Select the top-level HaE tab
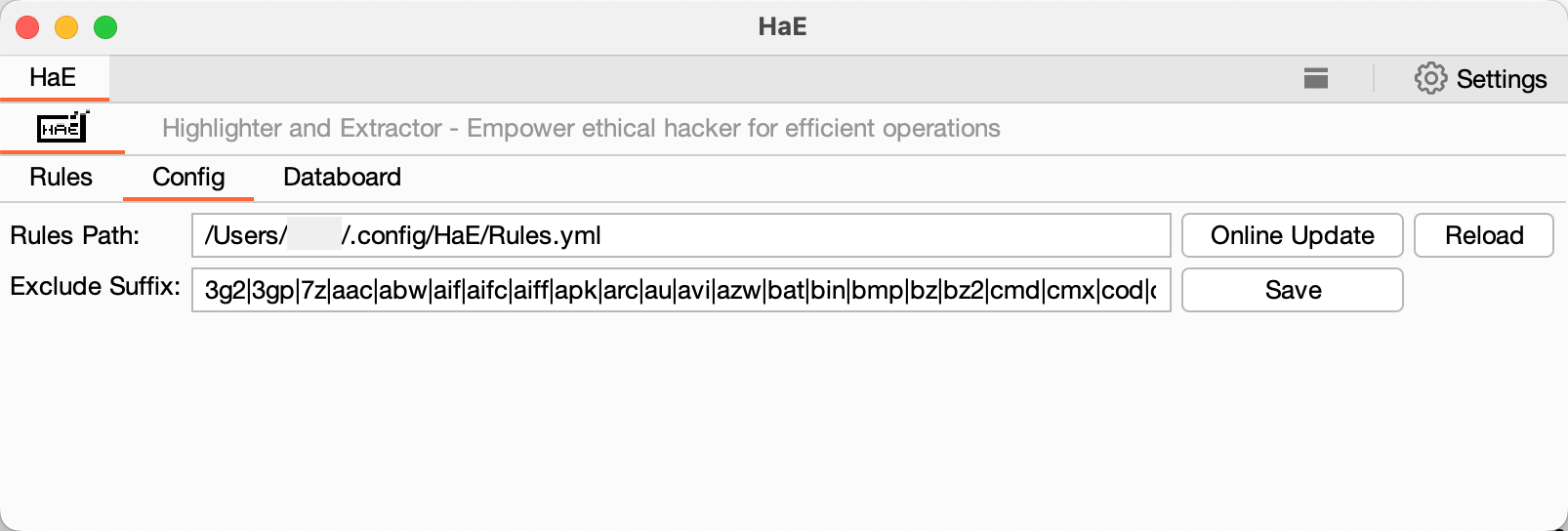Screen dimensions: 1568x531 [53, 78]
